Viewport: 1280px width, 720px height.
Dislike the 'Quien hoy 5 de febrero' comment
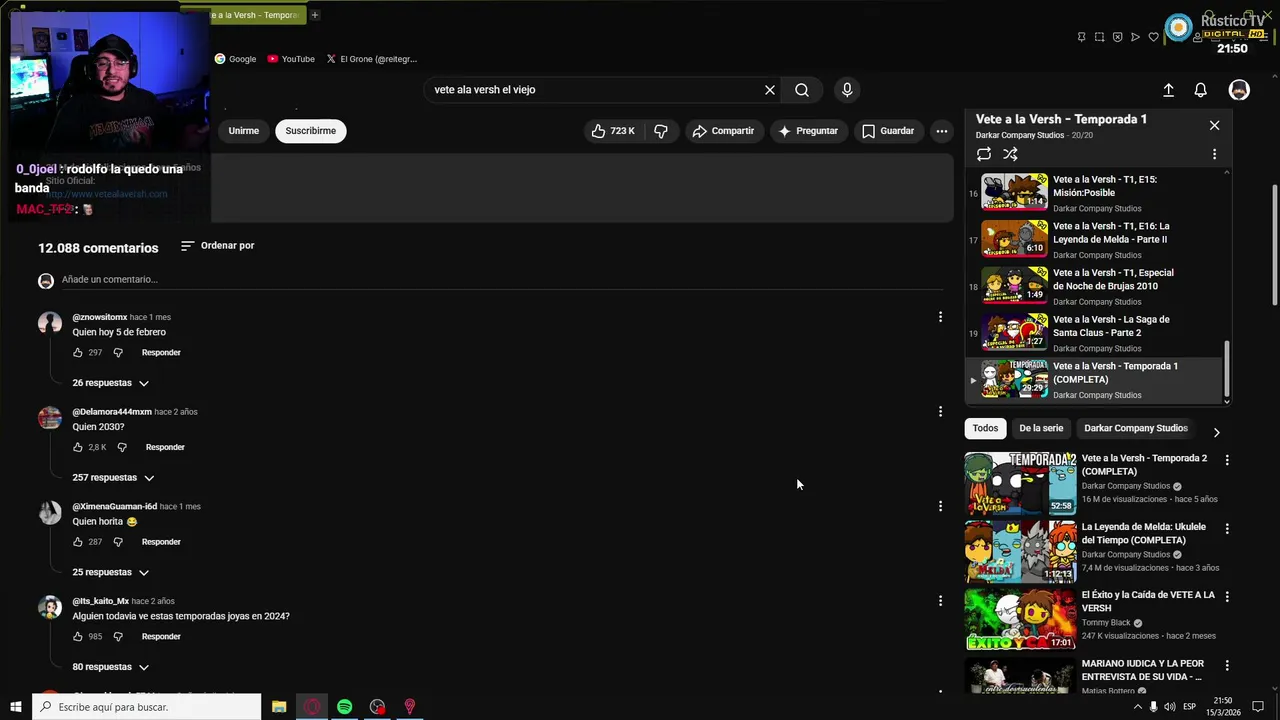click(x=118, y=353)
